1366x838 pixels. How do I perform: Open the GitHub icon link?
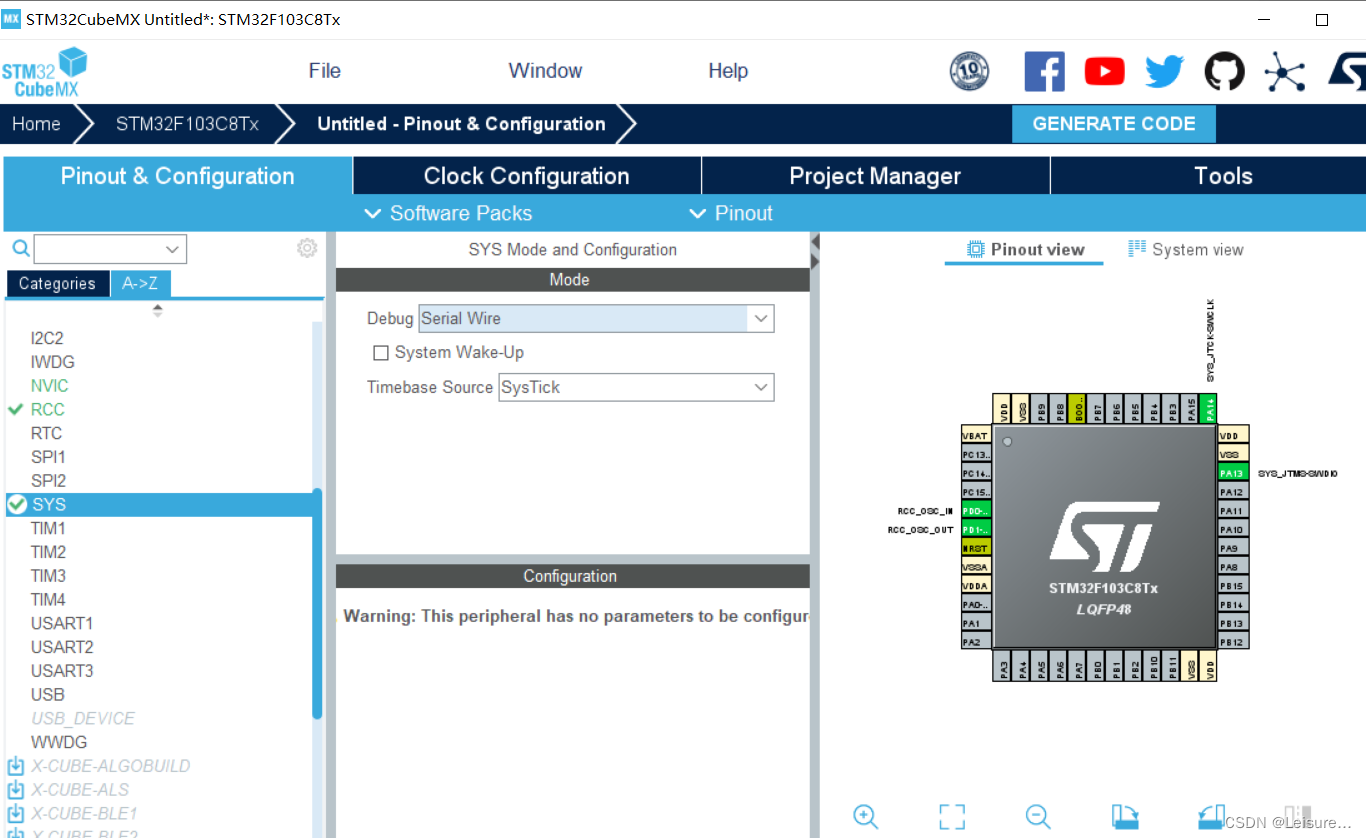pos(1224,72)
